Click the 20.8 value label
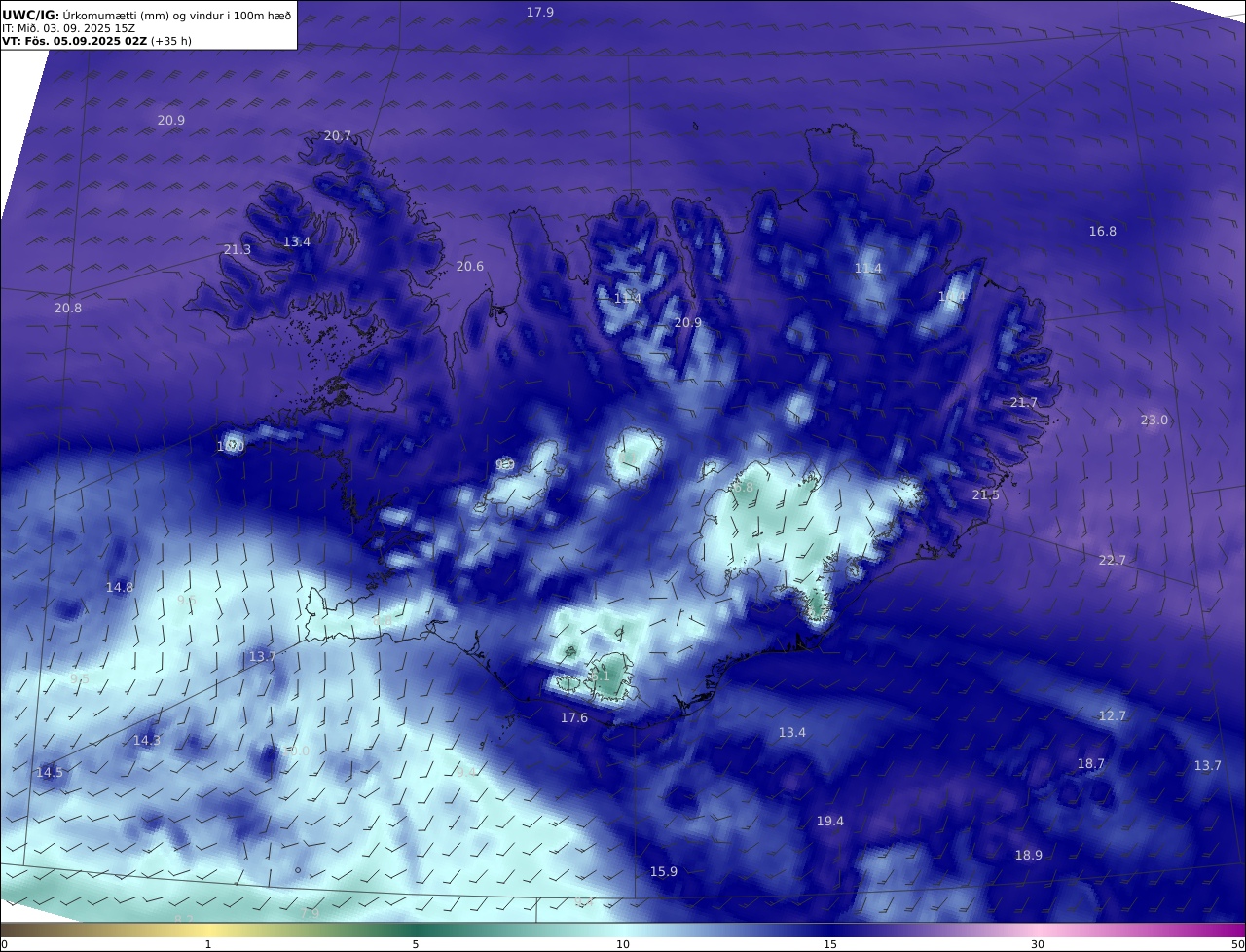 point(68,309)
